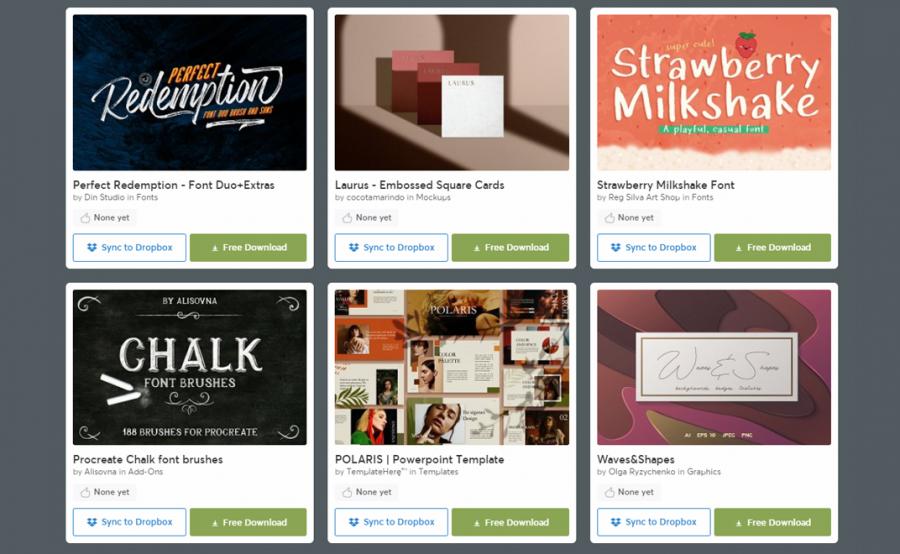Like the Strawberry Milkshake Font
This screenshot has width=900, height=554.
coord(610,218)
